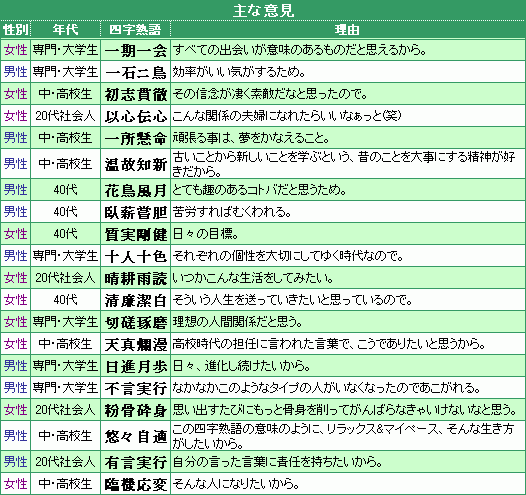Click the 理由 column header
This screenshot has height=495, width=526.
(347, 30)
